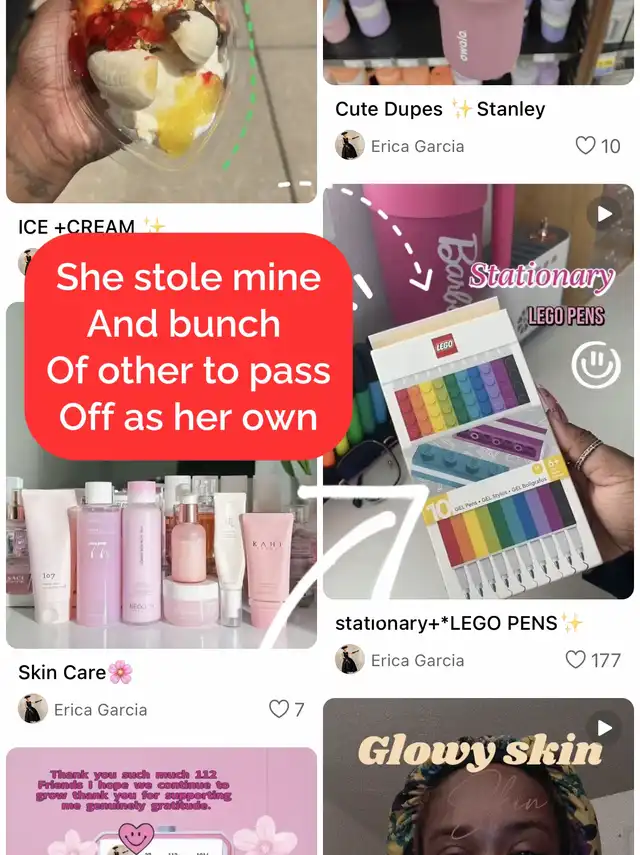
Task: Open the ice cream sundae thumbnail
Action: [x=161, y=101]
